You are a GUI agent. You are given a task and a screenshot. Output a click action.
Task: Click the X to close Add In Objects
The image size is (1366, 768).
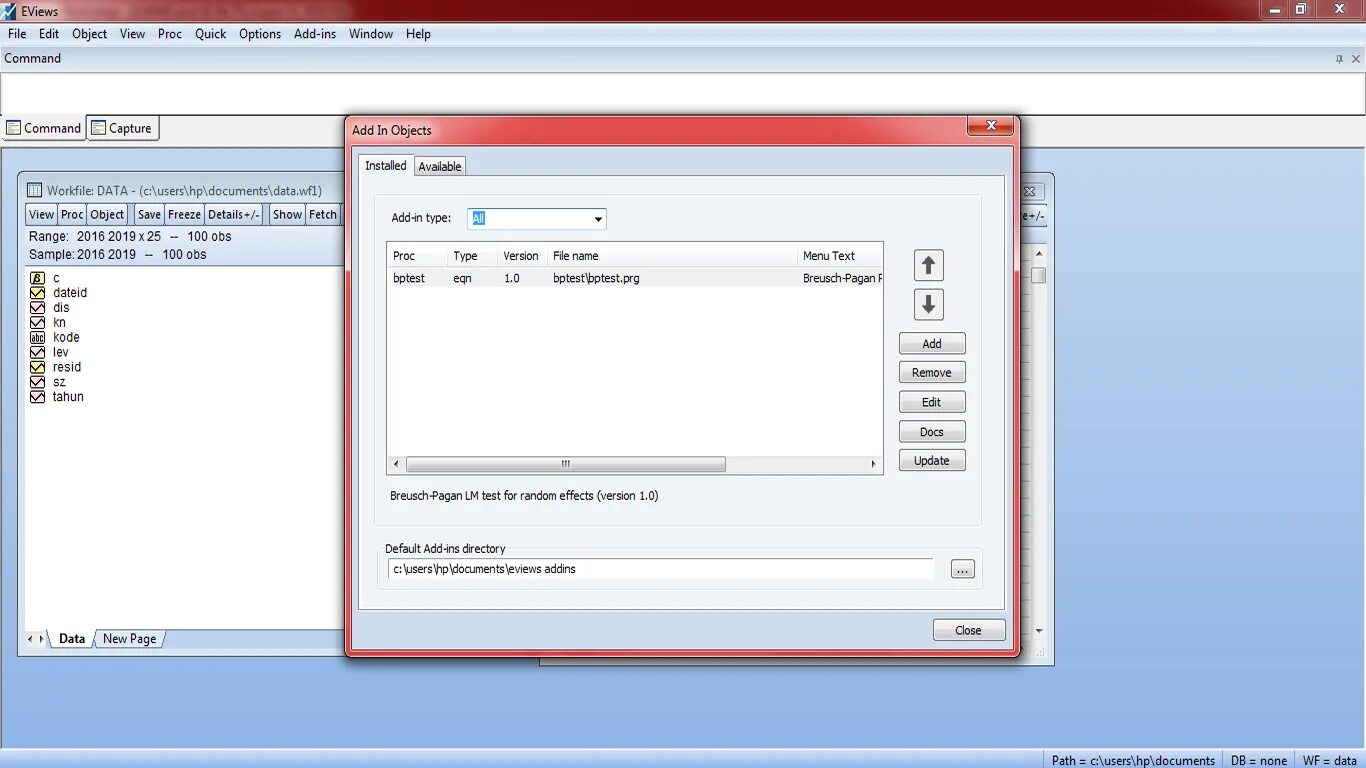[991, 125]
